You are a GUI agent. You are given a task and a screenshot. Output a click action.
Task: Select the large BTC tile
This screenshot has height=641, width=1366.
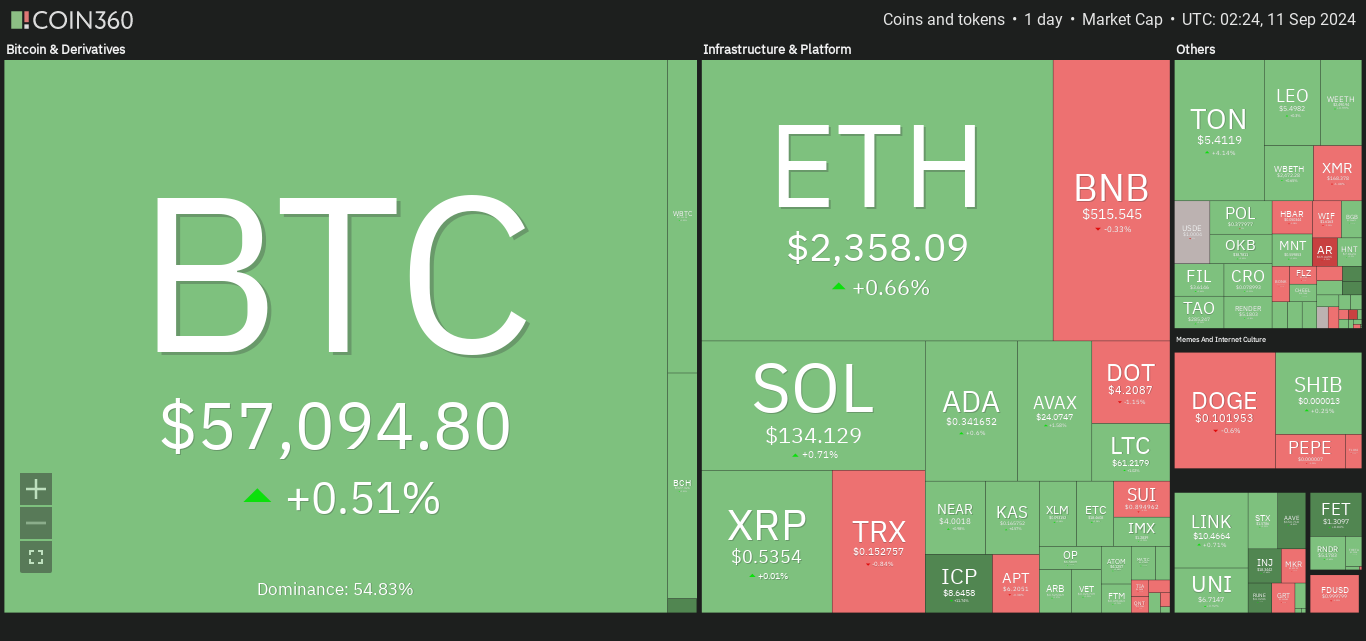coord(336,336)
